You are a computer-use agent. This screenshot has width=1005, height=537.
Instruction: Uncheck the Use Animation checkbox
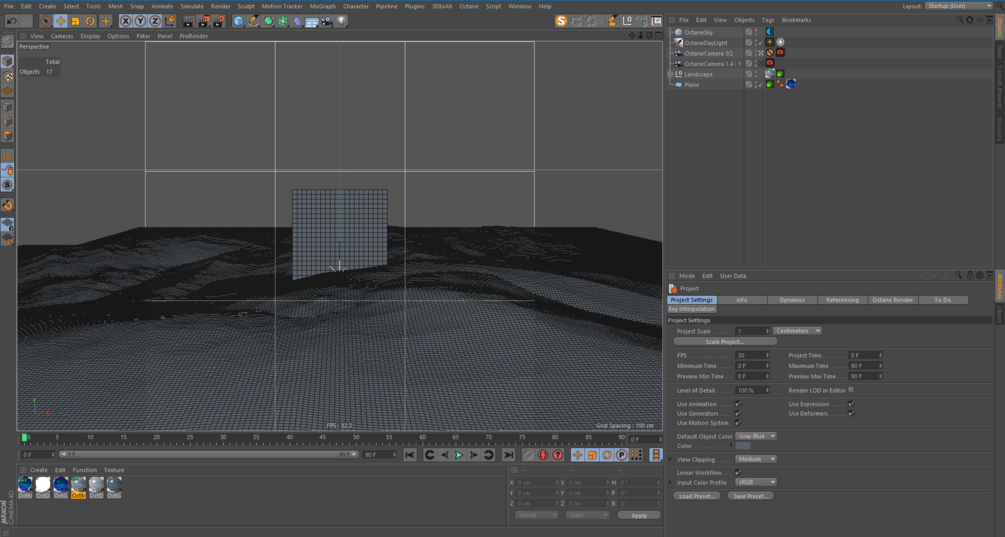coord(738,404)
